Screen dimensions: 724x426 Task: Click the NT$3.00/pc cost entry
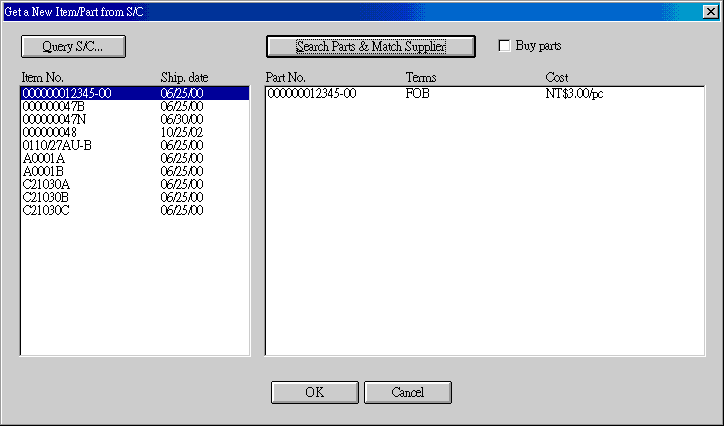pos(574,94)
